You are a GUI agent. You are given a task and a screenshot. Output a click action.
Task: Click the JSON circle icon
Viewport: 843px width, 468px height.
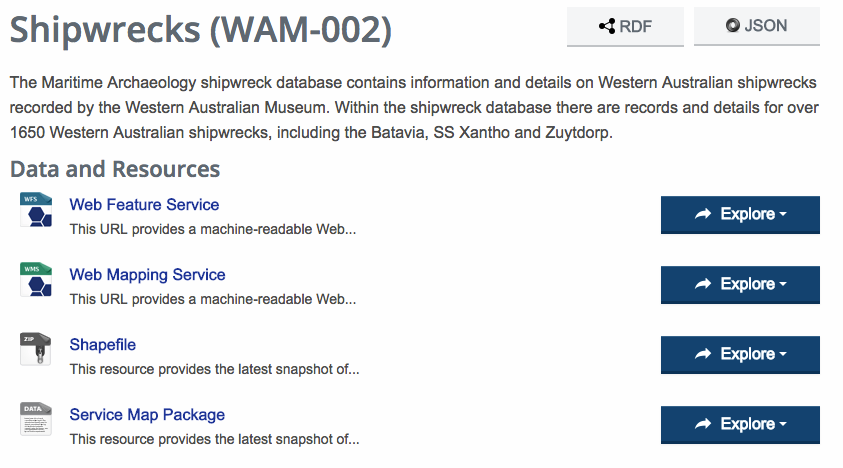tap(732, 25)
